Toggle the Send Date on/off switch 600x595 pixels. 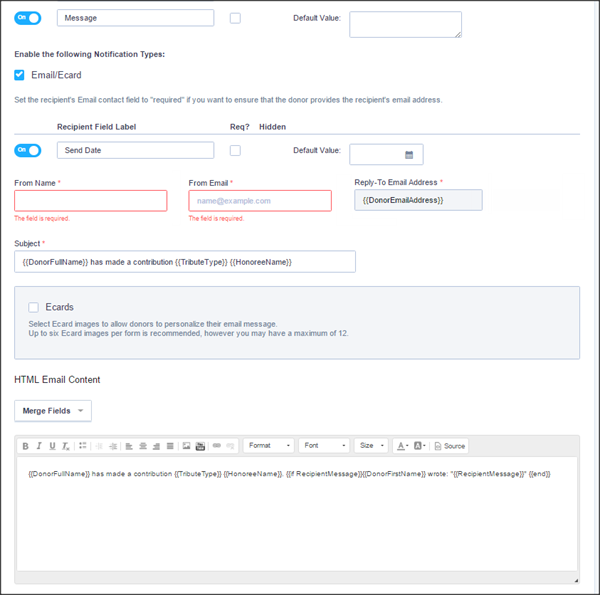click(x=28, y=150)
